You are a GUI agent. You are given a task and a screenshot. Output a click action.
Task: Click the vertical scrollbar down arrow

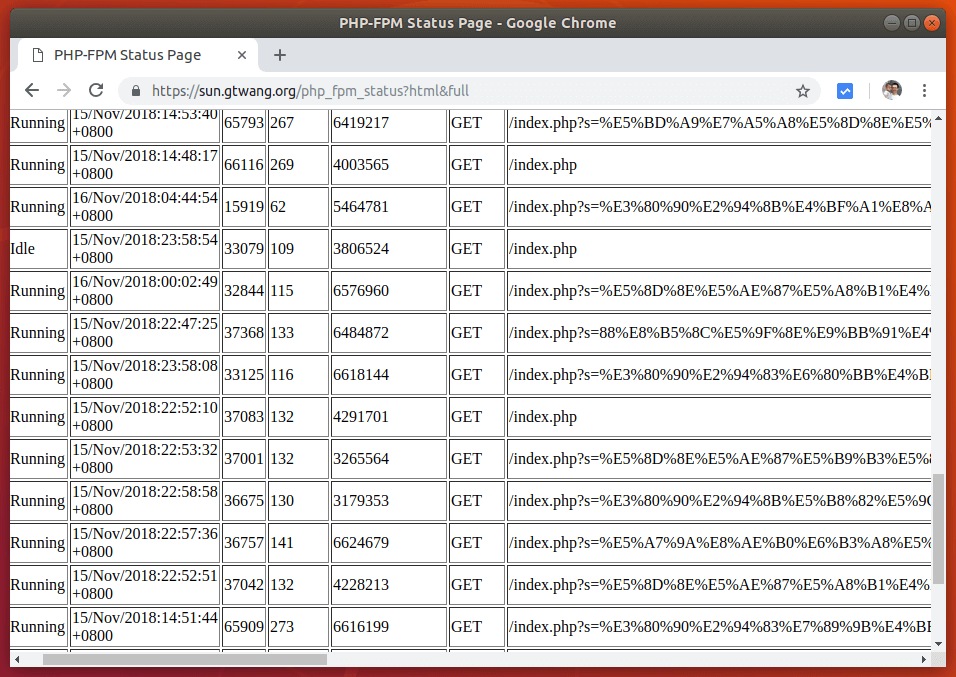click(x=936, y=644)
